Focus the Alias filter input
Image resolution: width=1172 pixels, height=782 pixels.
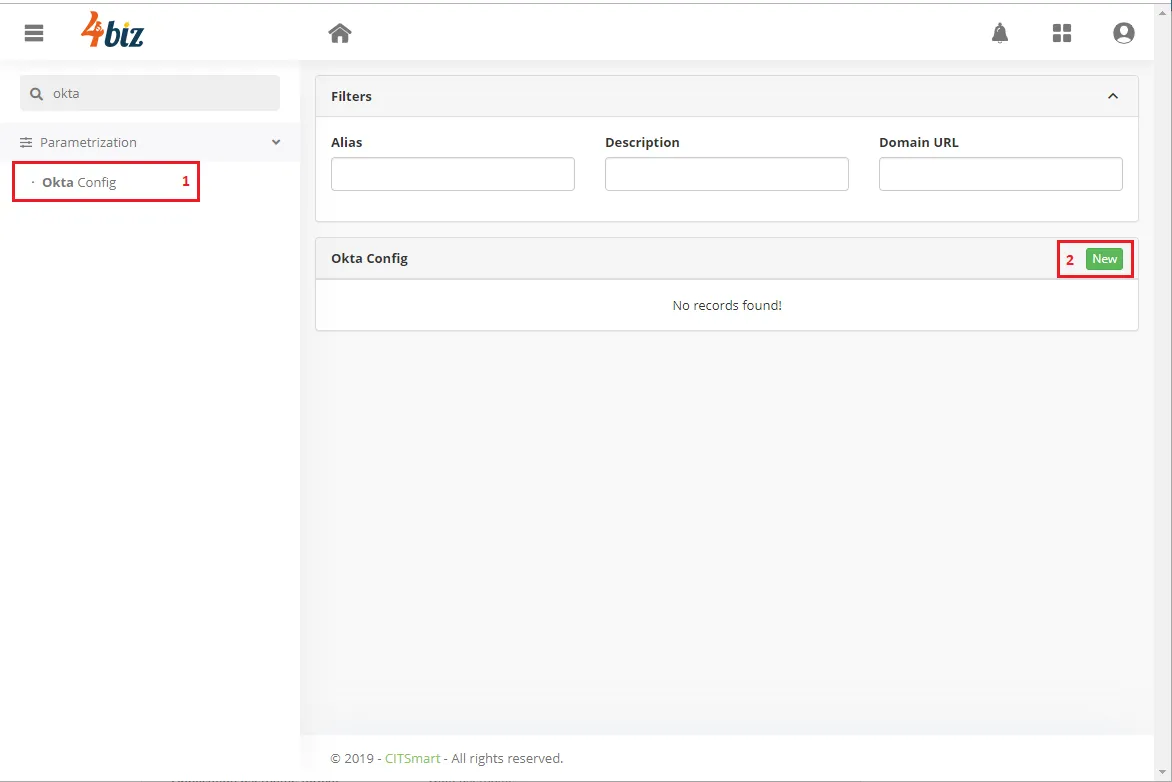pyautogui.click(x=453, y=173)
